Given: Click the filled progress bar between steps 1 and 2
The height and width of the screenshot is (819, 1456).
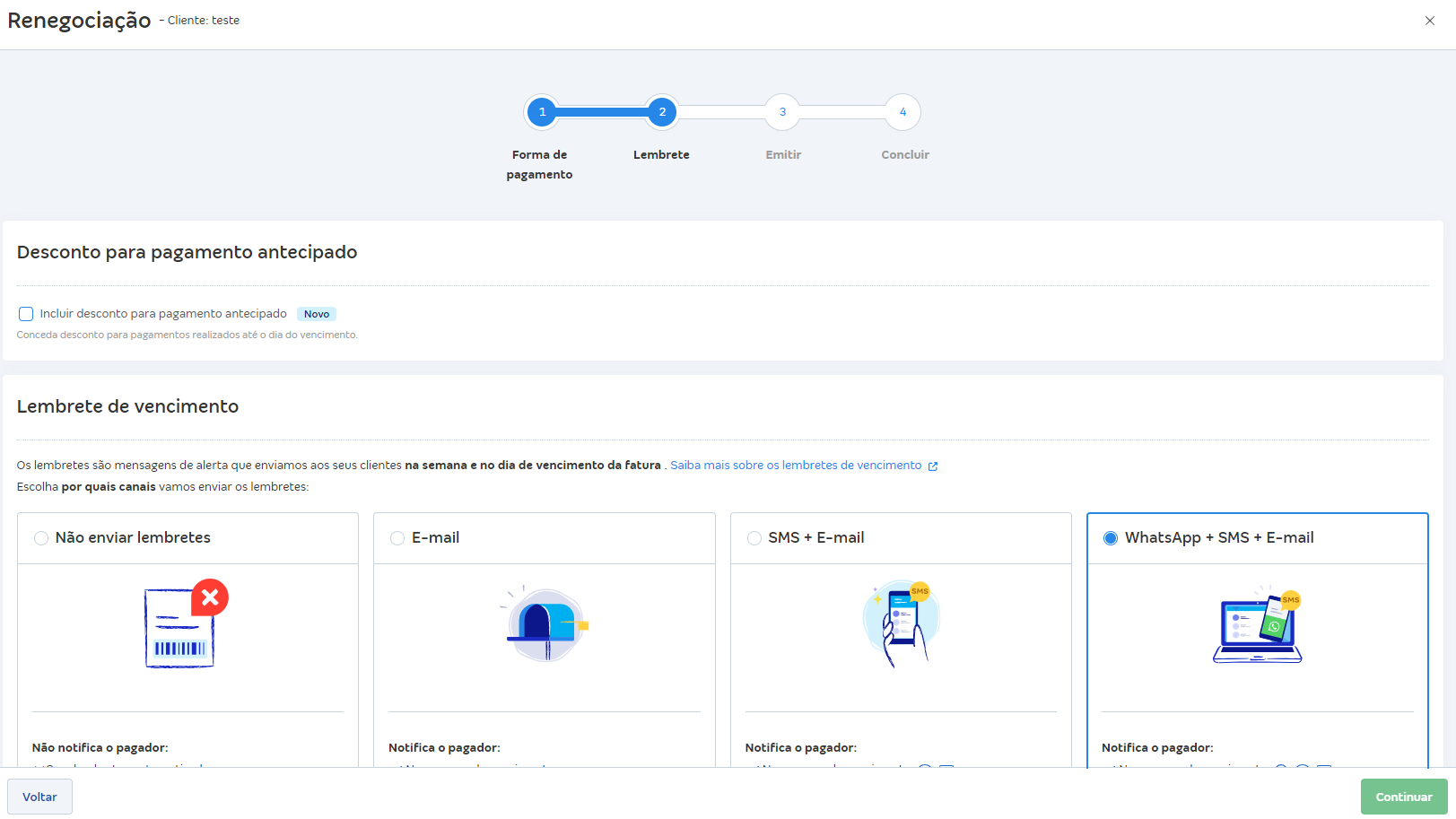Looking at the screenshot, I should pos(601,112).
